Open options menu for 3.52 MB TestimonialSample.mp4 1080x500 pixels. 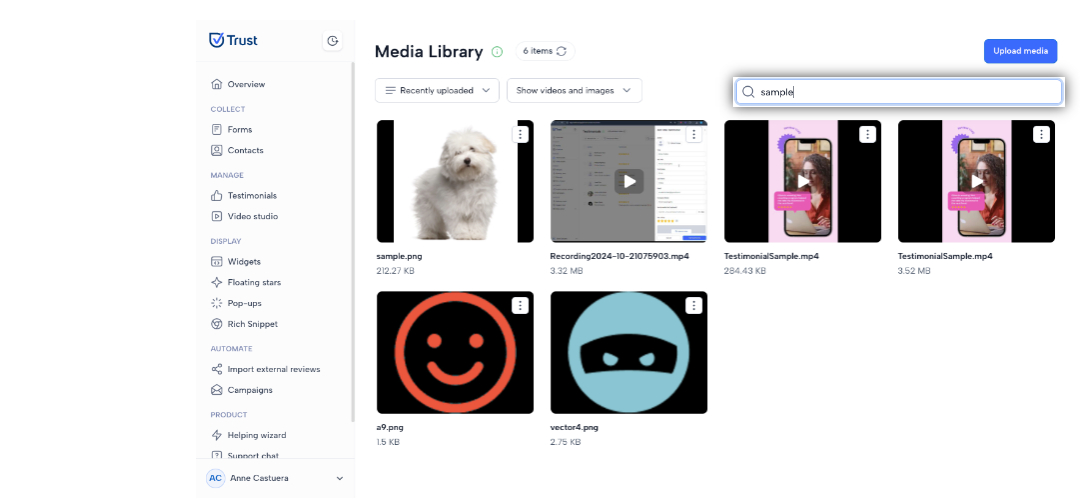coord(1041,134)
